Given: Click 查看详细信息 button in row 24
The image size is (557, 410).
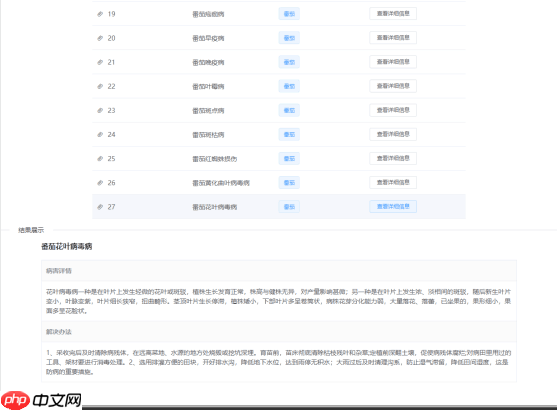Looking at the screenshot, I should click(393, 134).
